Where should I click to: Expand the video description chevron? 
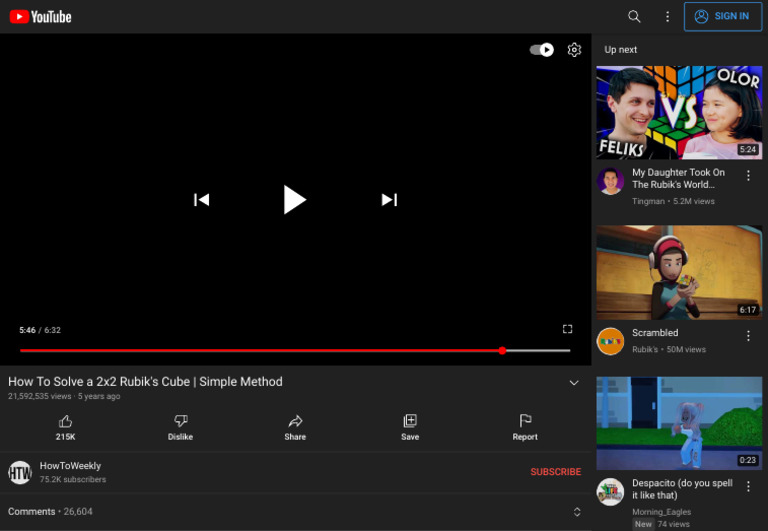click(574, 383)
